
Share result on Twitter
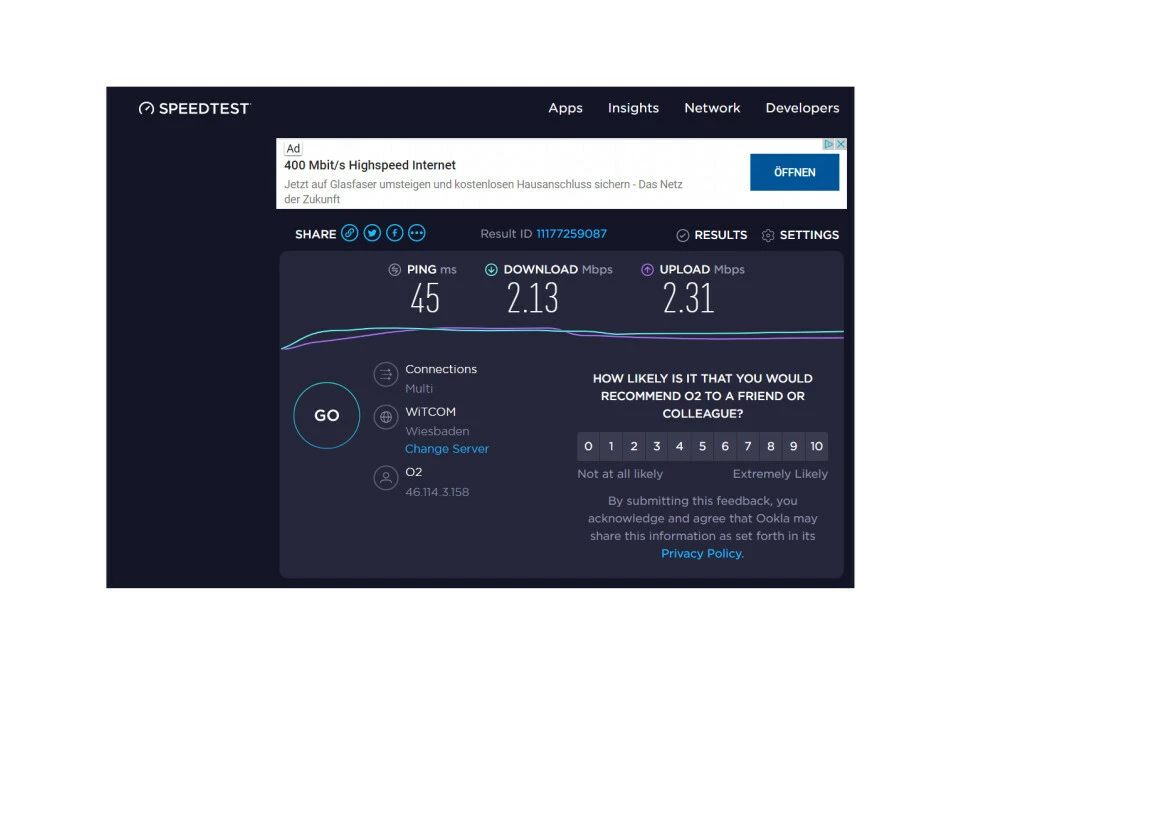coord(372,233)
